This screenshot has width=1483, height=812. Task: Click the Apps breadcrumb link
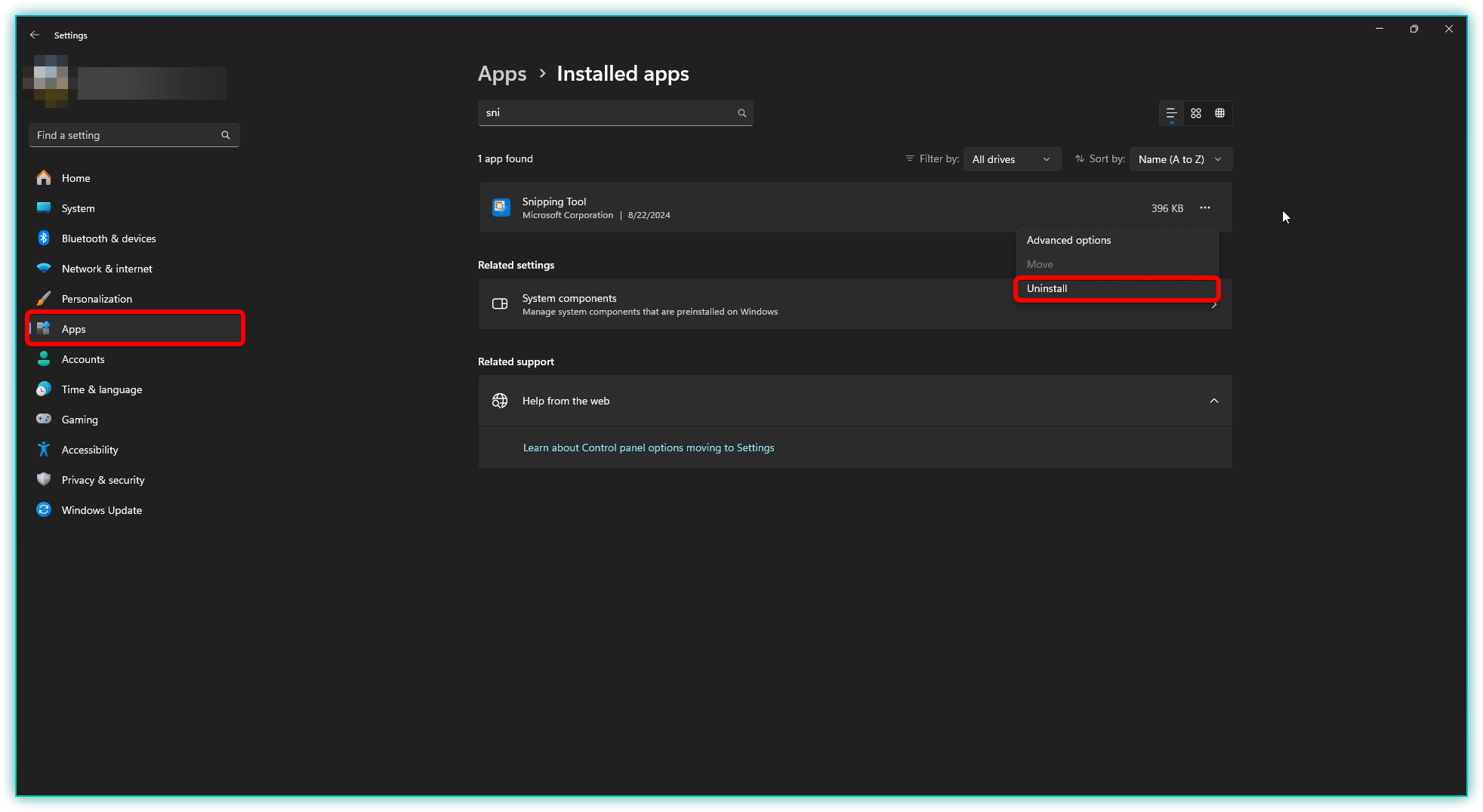click(x=502, y=74)
